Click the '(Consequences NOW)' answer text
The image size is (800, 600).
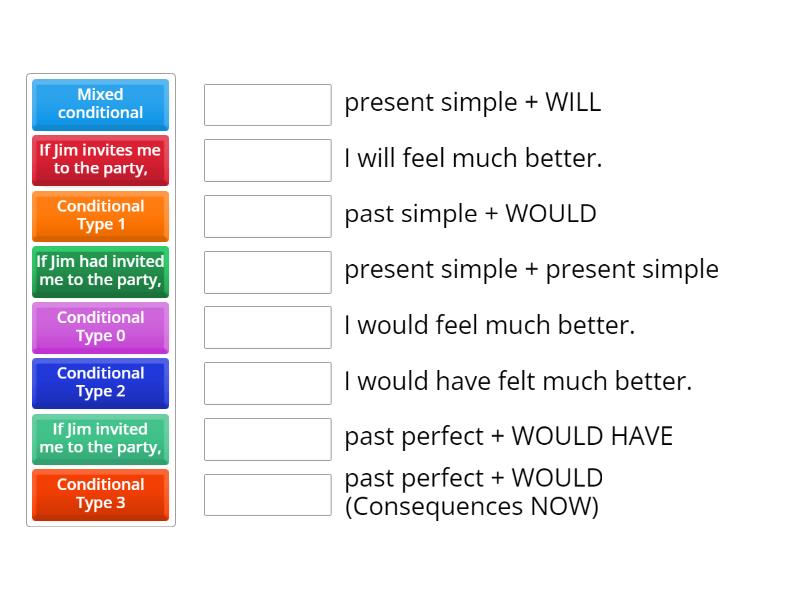472,506
